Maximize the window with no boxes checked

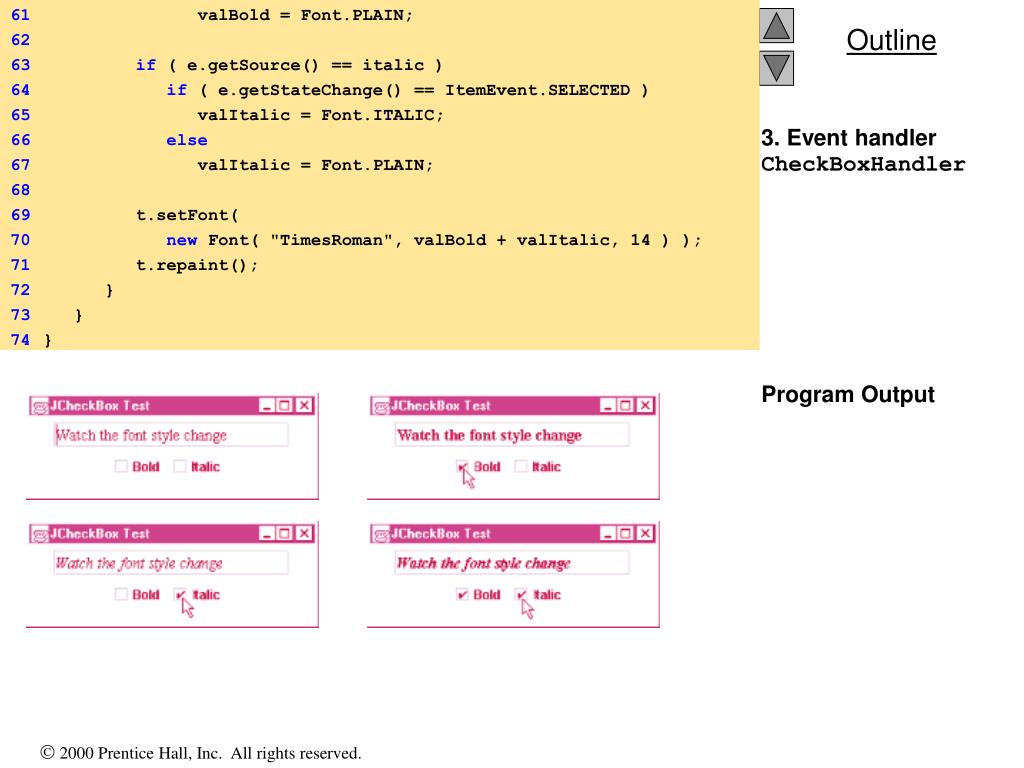(x=284, y=406)
